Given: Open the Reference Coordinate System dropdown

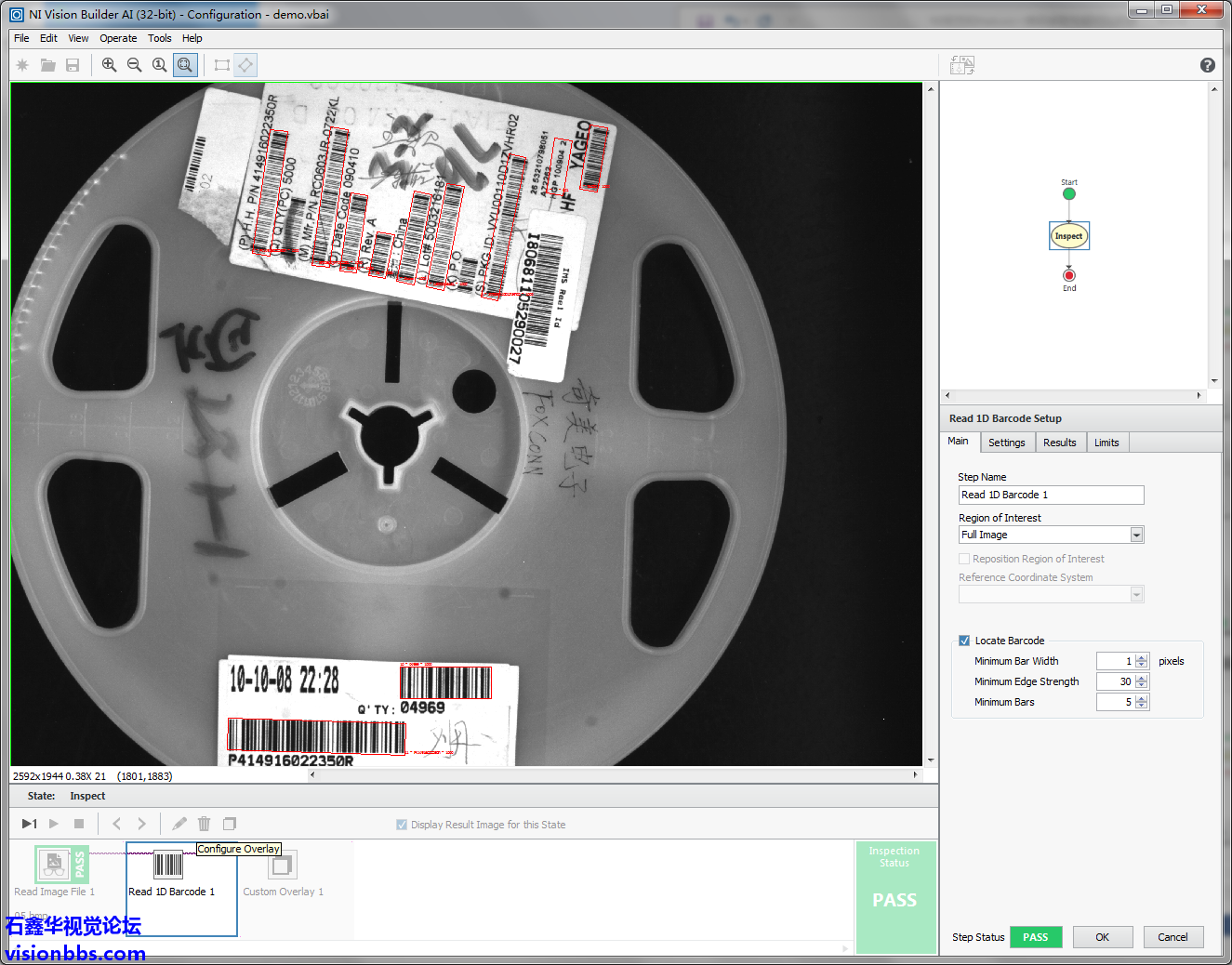Looking at the screenshot, I should 1136,594.
